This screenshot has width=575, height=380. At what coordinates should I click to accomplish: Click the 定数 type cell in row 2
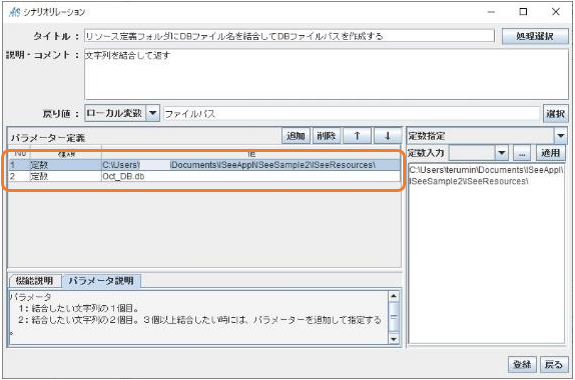coord(66,176)
